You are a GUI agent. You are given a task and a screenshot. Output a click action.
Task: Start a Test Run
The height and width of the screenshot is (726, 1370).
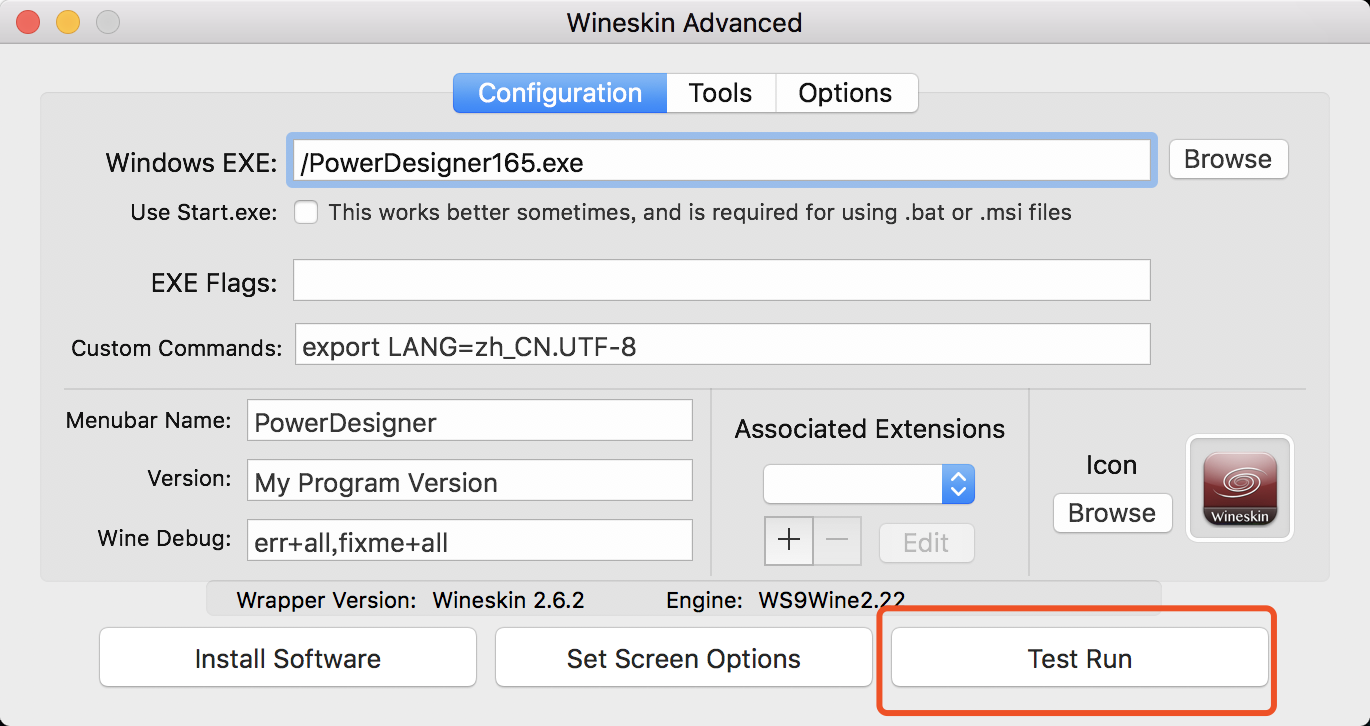[1080, 659]
